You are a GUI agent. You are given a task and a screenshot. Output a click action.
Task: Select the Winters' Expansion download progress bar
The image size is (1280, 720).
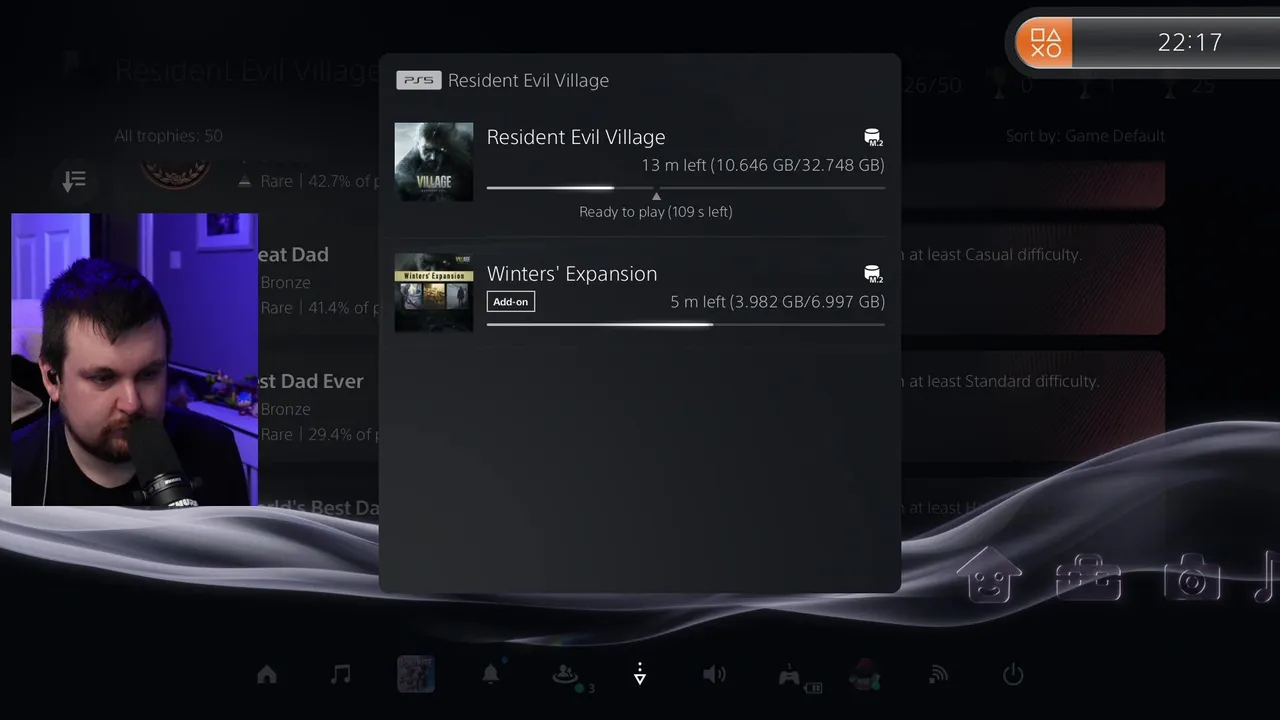point(686,324)
